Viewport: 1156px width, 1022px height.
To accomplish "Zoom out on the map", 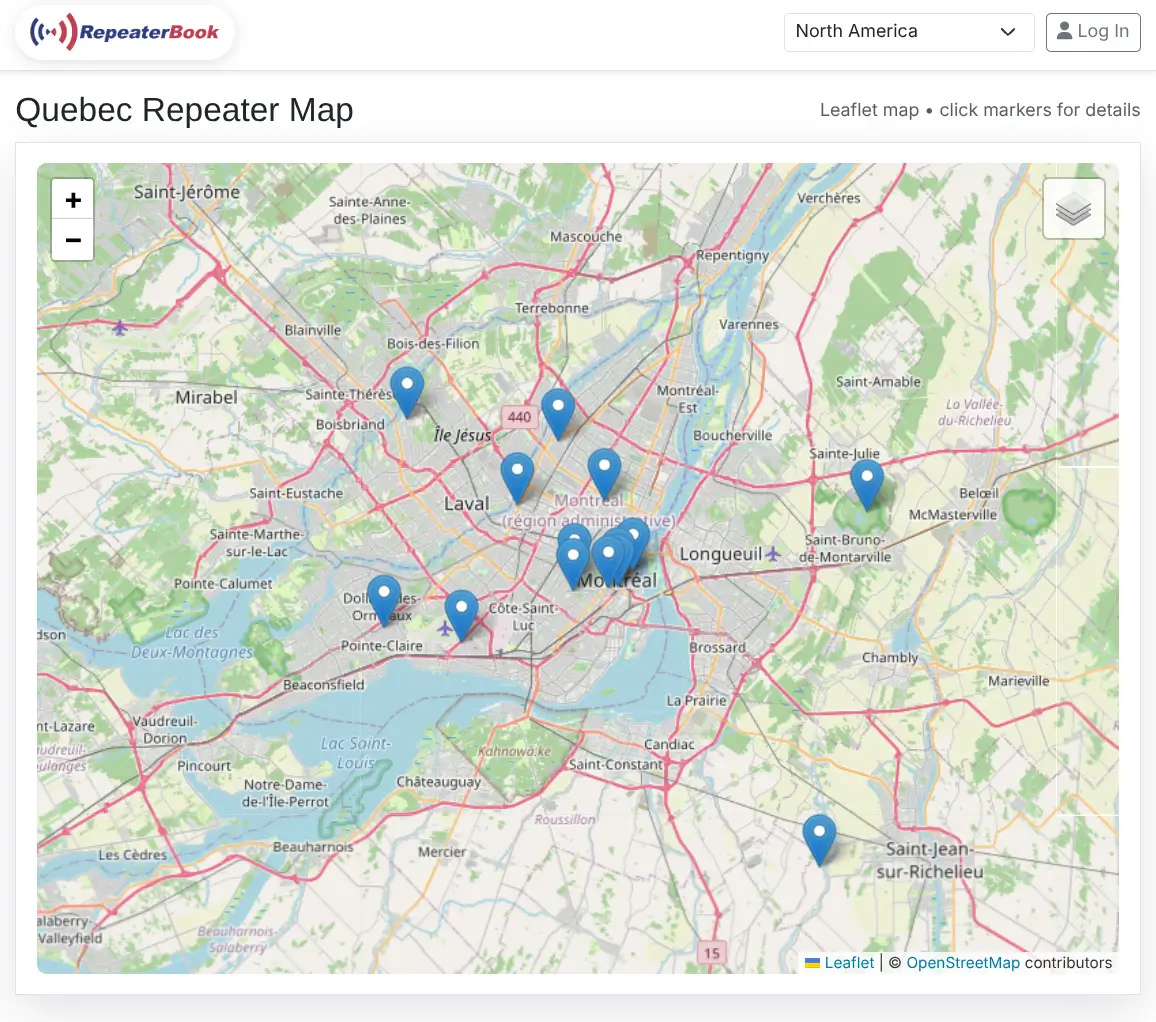I will (x=72, y=240).
